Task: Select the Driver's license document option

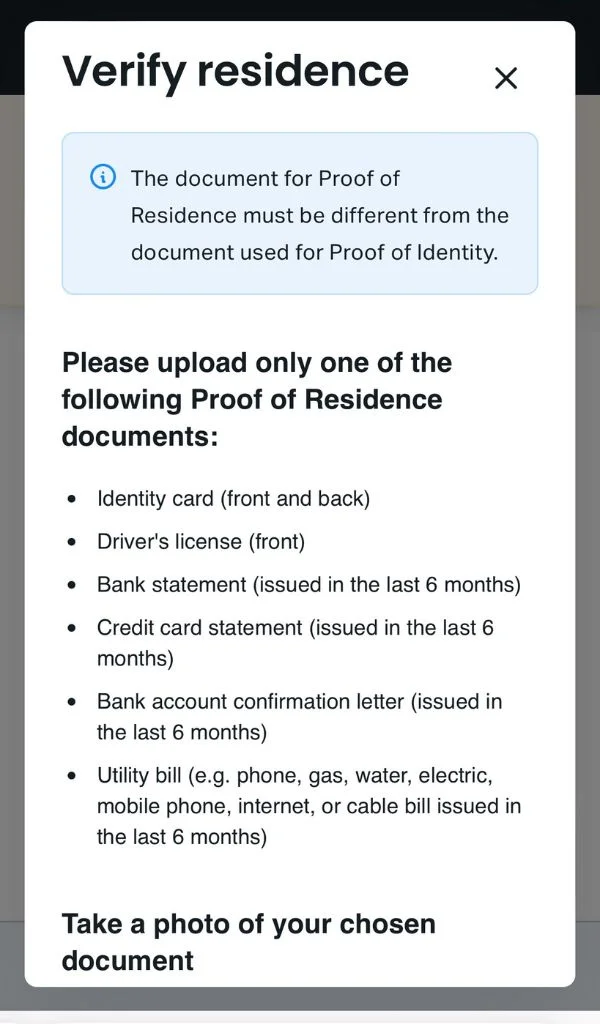Action: 200,541
